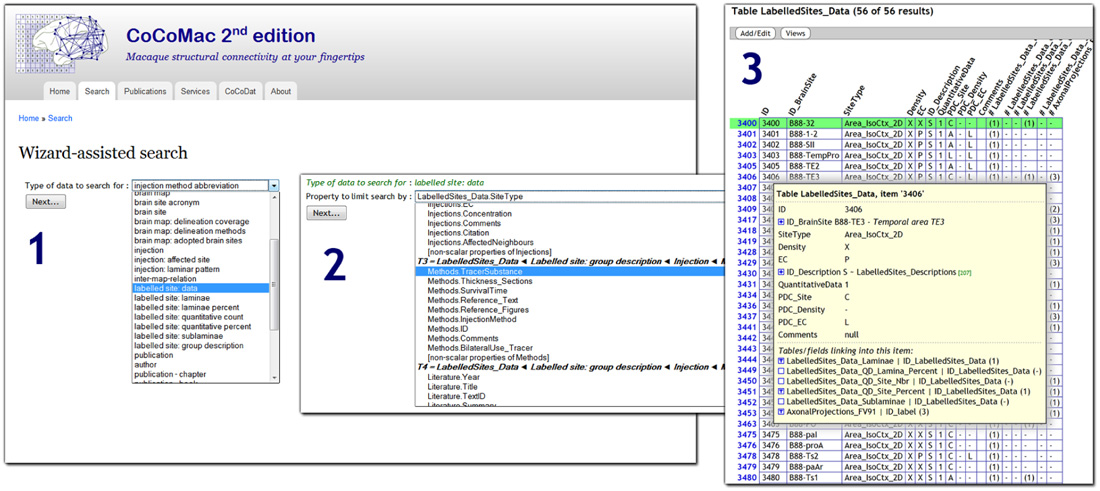Image resolution: width=1100 pixels, height=491 pixels.
Task: Click the Add/Edit button
Action: 755,33
